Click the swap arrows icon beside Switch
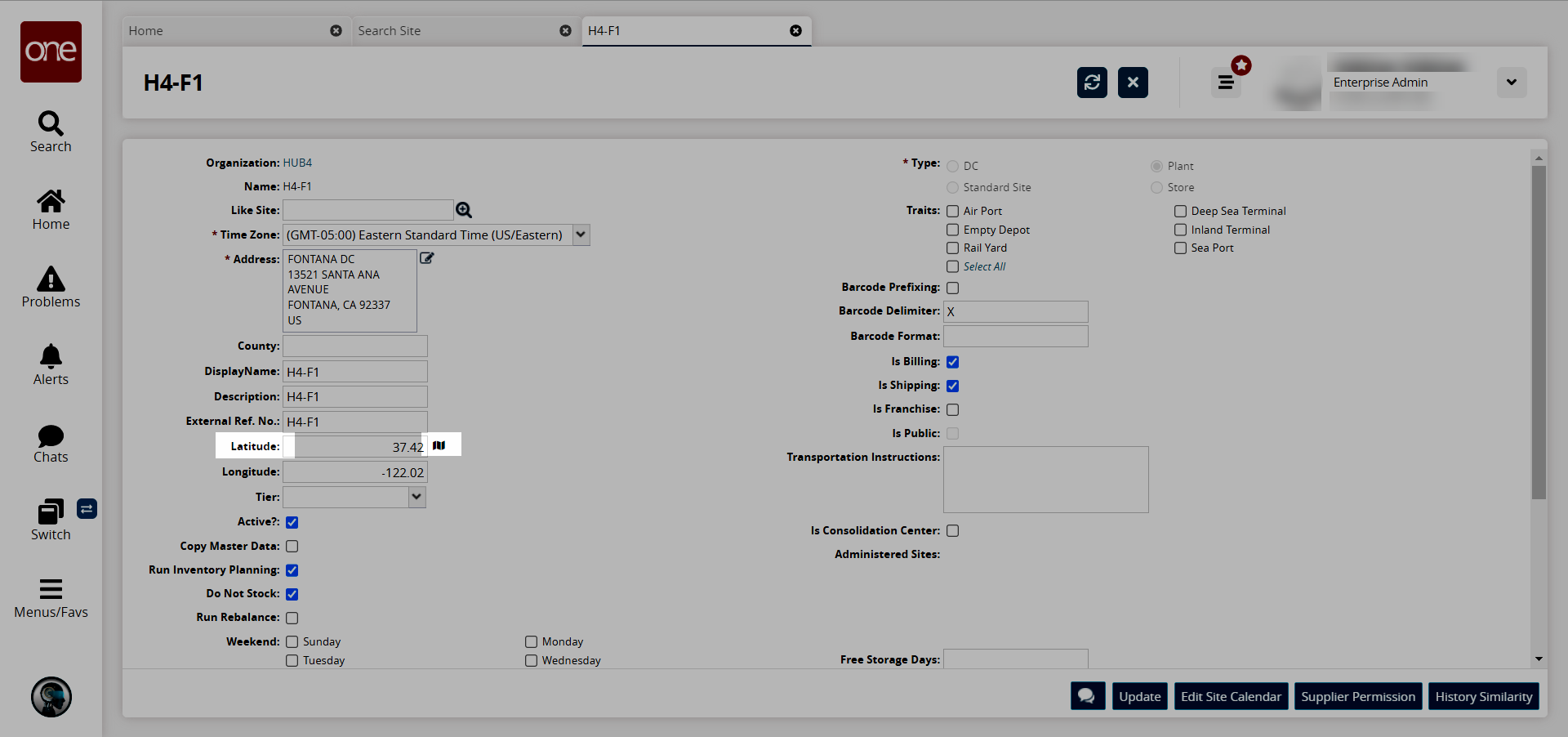Viewport: 1568px width, 737px height. coord(87,509)
